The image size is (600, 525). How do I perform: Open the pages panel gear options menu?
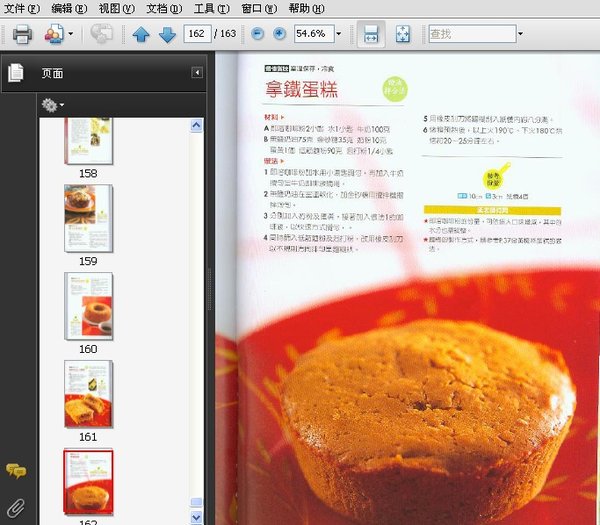(52, 105)
